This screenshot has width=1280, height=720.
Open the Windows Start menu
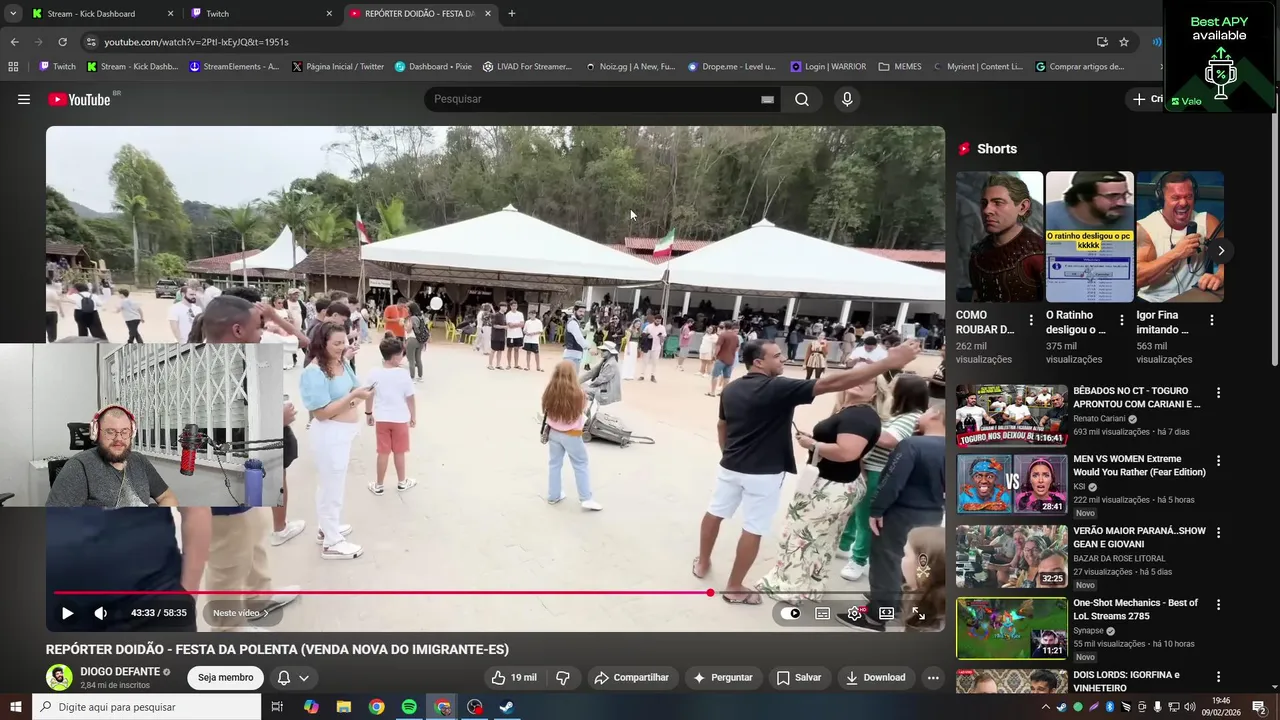pos(15,707)
